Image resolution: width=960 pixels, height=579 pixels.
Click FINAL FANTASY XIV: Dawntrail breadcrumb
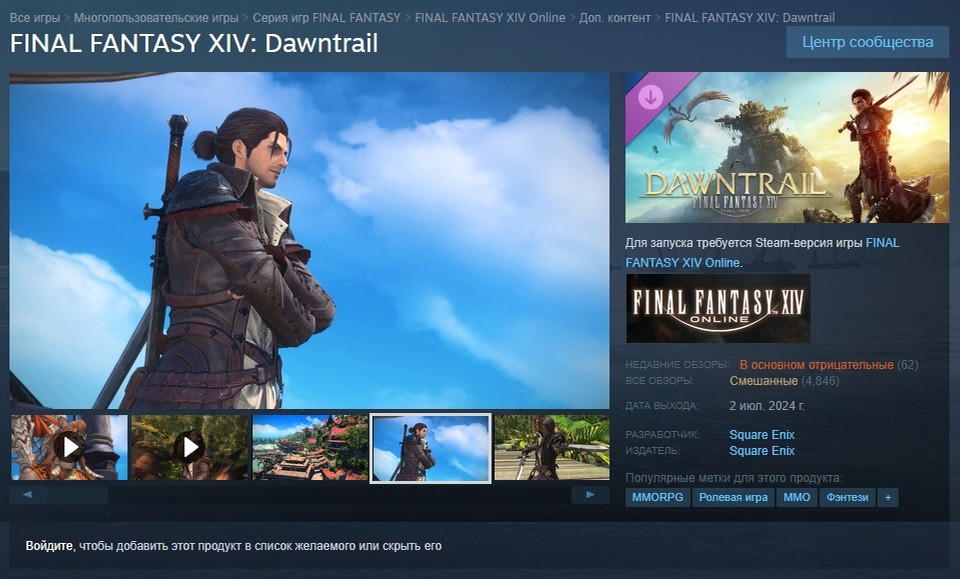coord(749,18)
